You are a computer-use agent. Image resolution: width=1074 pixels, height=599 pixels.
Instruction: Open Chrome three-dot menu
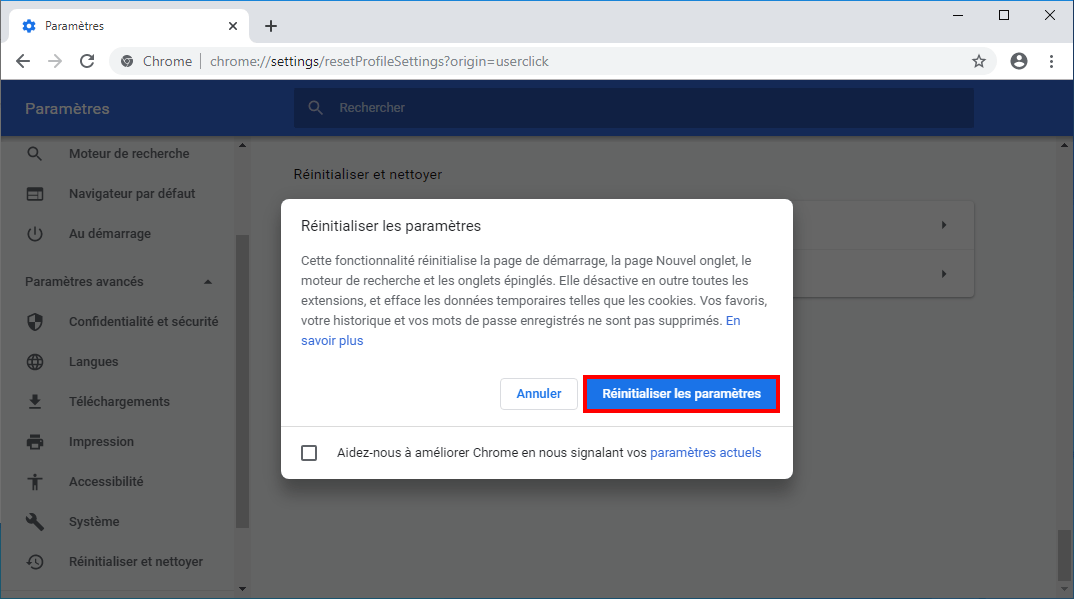[1051, 61]
